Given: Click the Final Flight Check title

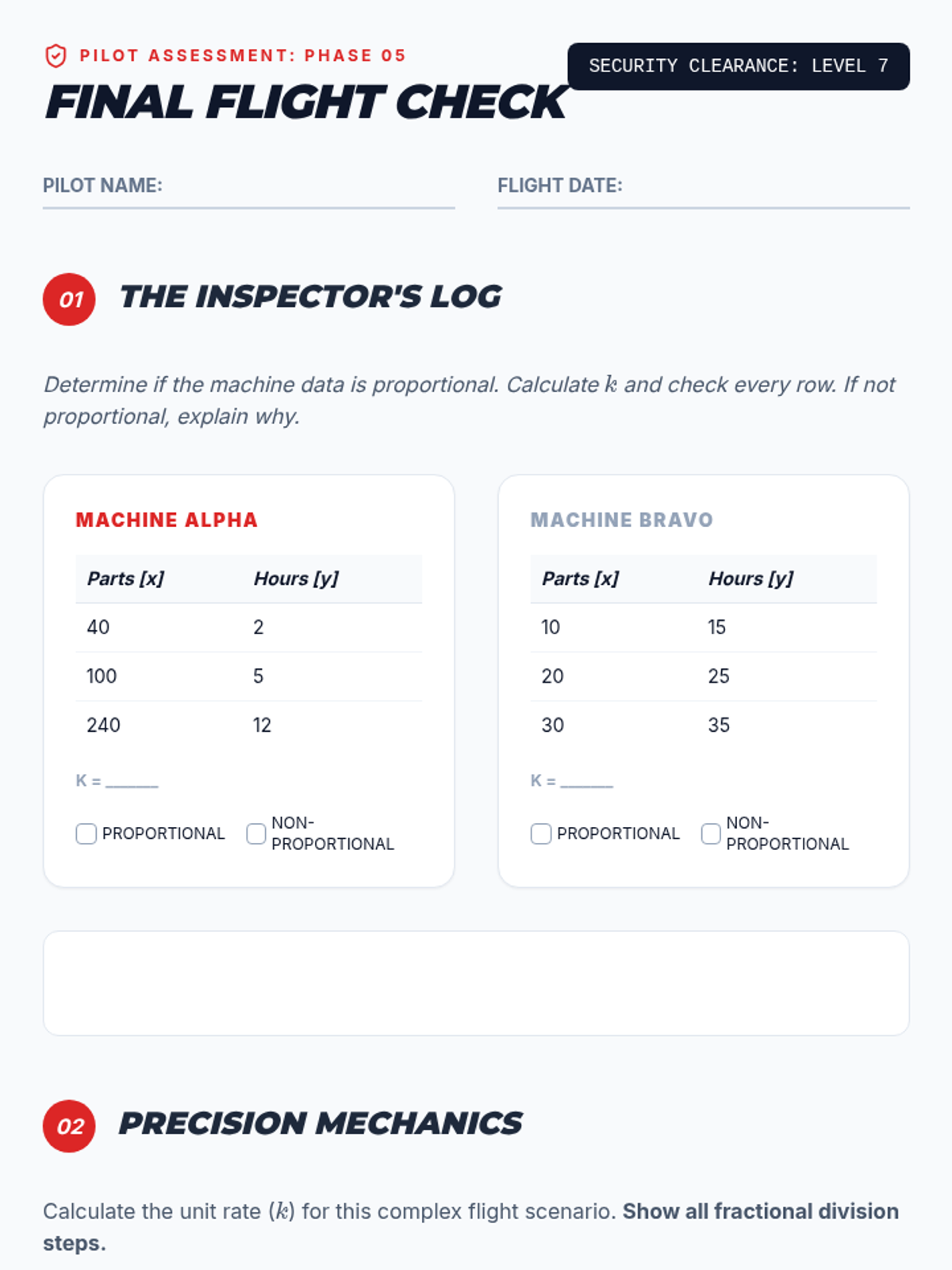Looking at the screenshot, I should click(x=305, y=102).
